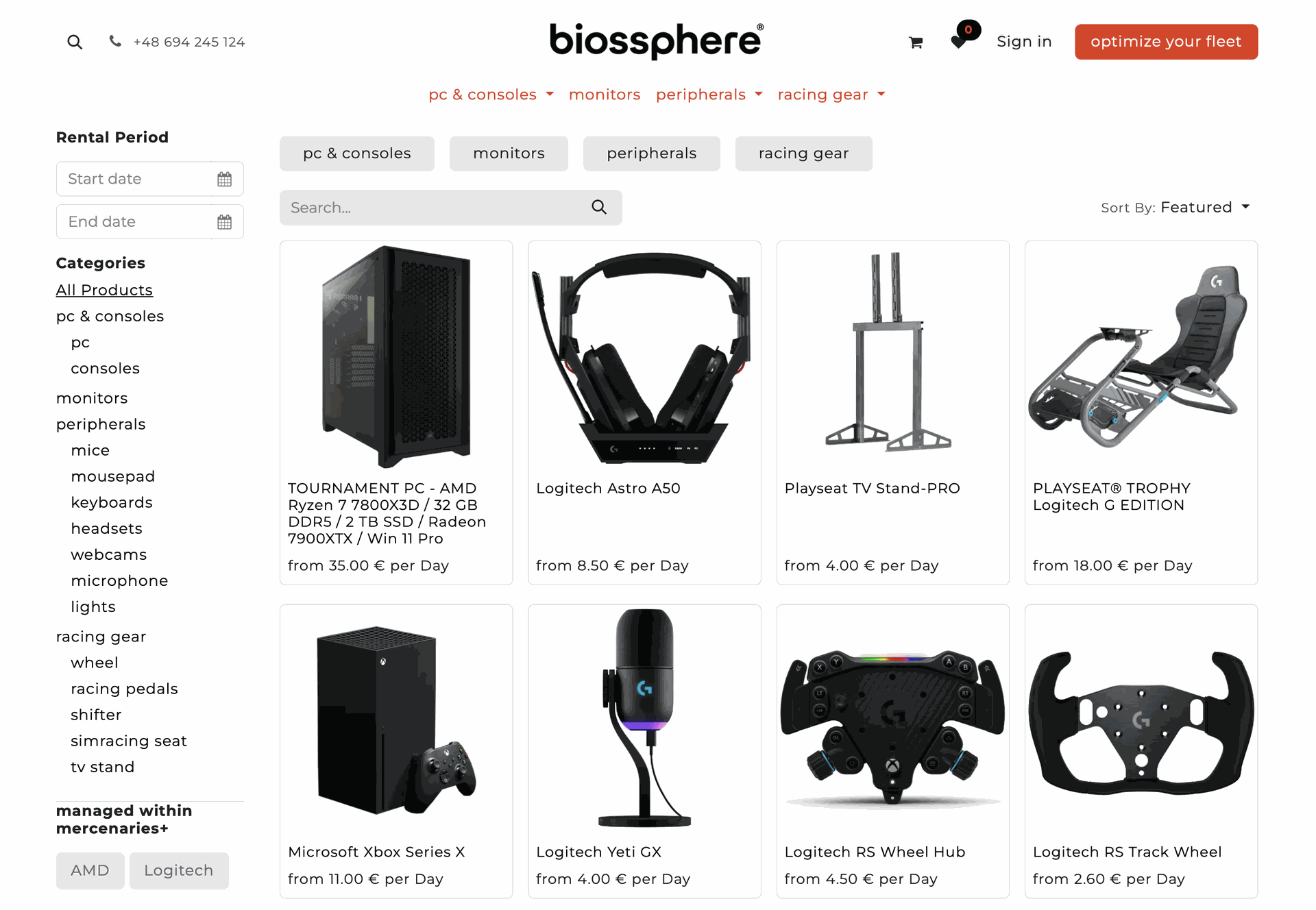Viewport: 1316px width, 910px height.
Task: Click the Sign in link
Action: click(x=1024, y=42)
